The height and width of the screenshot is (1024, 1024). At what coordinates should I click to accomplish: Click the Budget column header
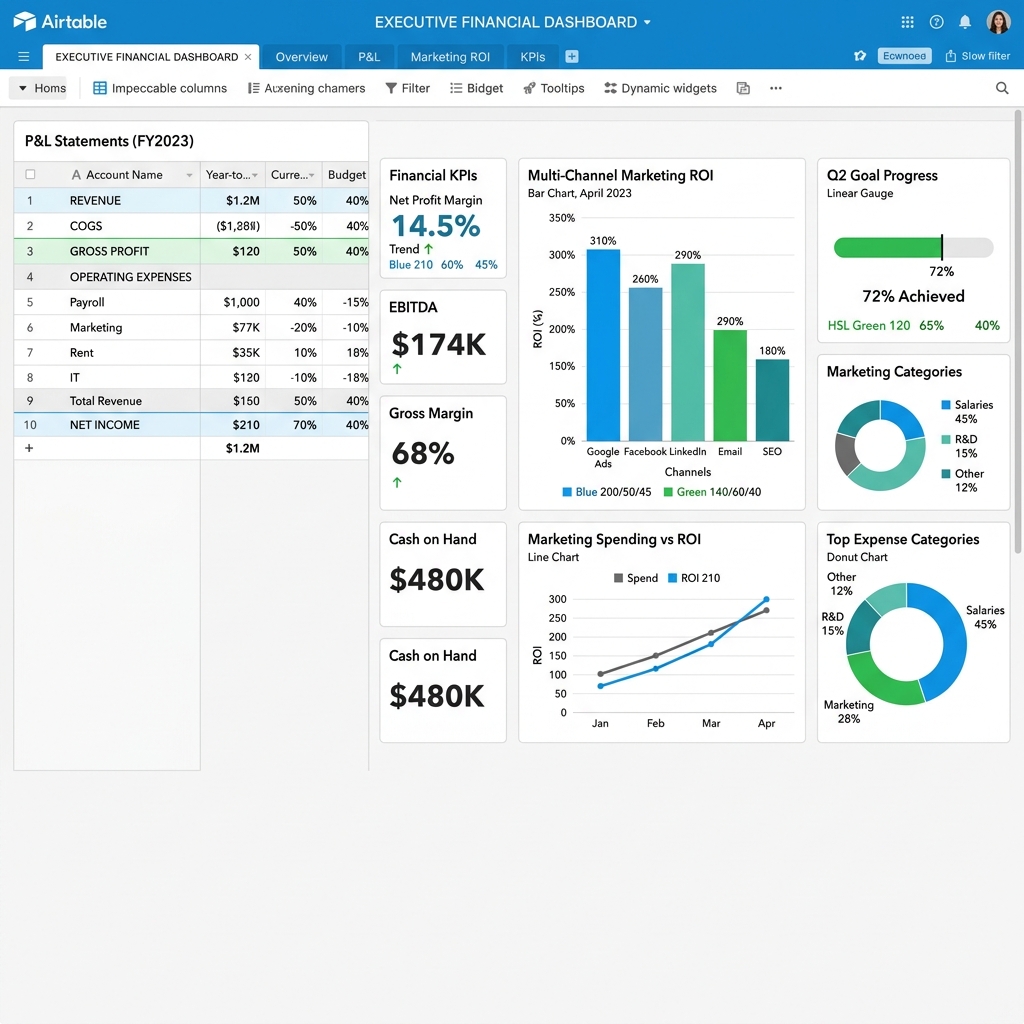coord(346,175)
